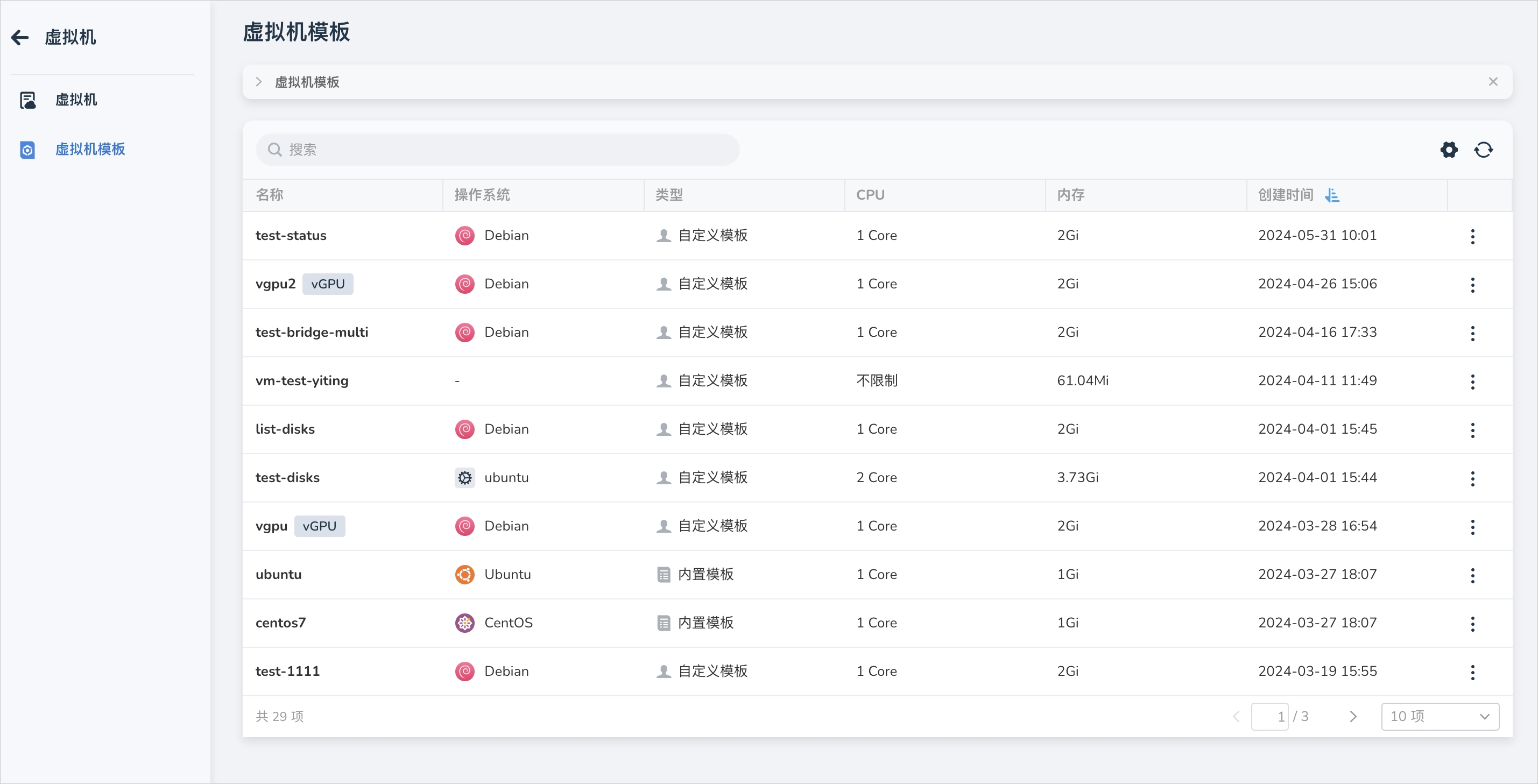1538x784 pixels.
Task: Go to the next page of results
Action: coord(1353,716)
